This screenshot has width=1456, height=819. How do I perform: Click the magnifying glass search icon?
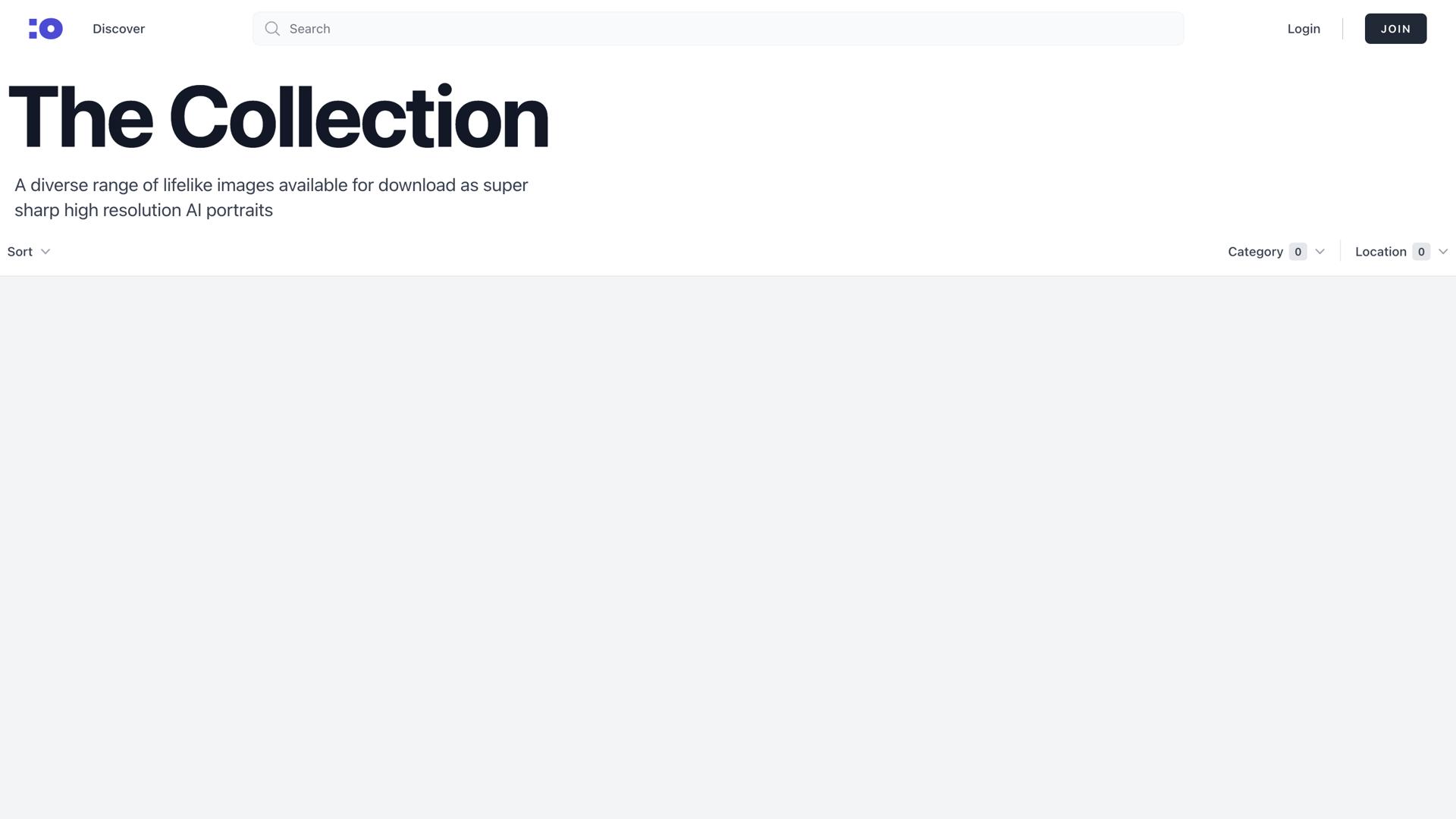pos(272,29)
